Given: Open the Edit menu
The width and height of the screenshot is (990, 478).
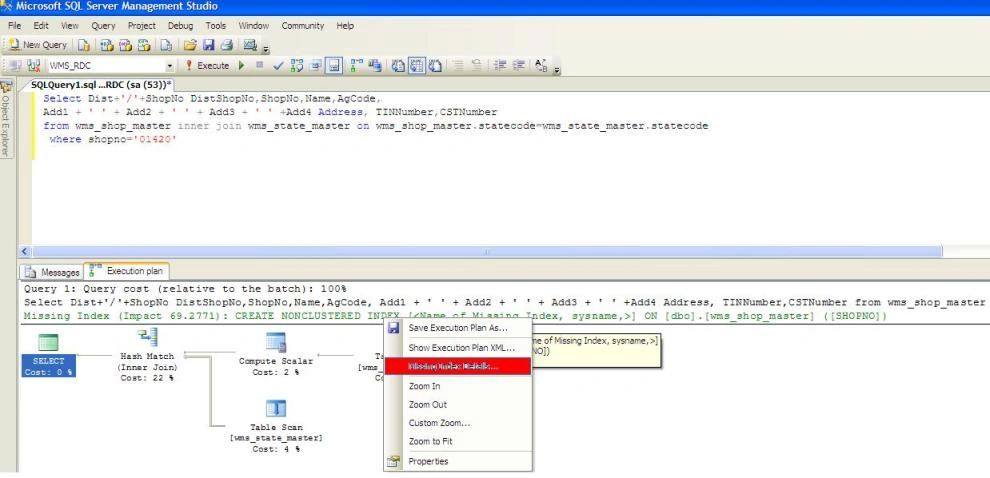Looking at the screenshot, I should click(41, 26).
